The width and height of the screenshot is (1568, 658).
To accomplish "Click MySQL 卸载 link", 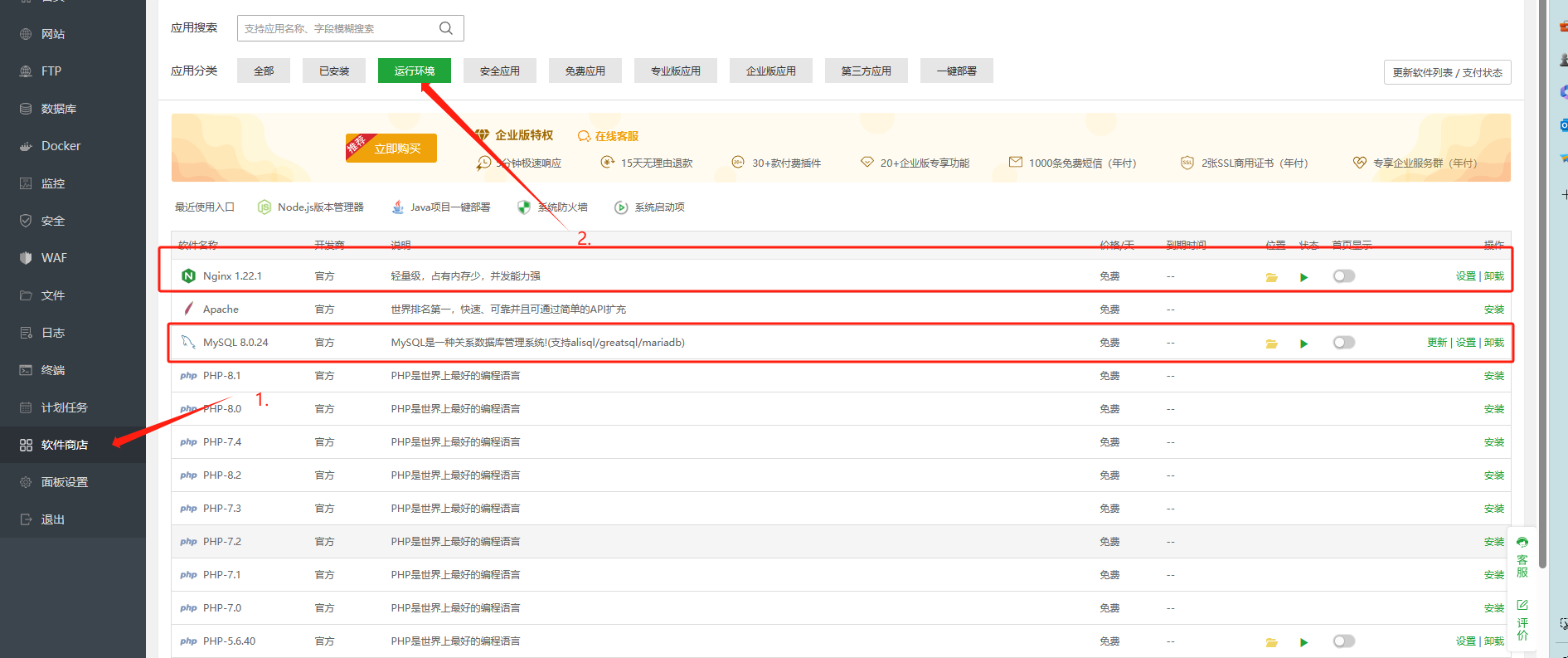I will coord(1494,342).
